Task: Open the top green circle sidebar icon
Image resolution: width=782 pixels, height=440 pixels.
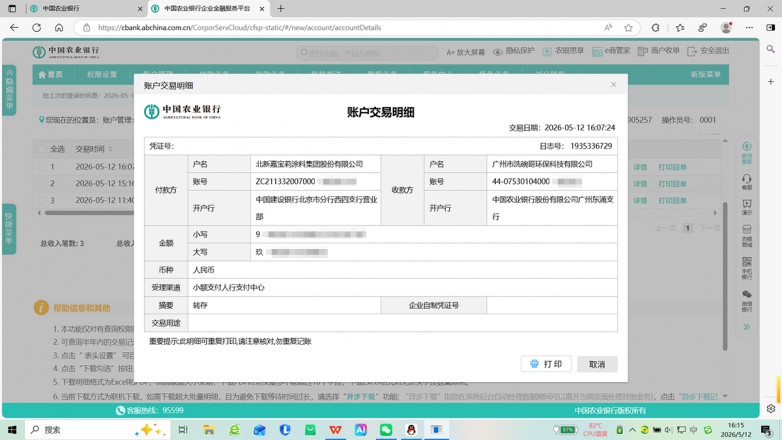Action: [x=747, y=153]
